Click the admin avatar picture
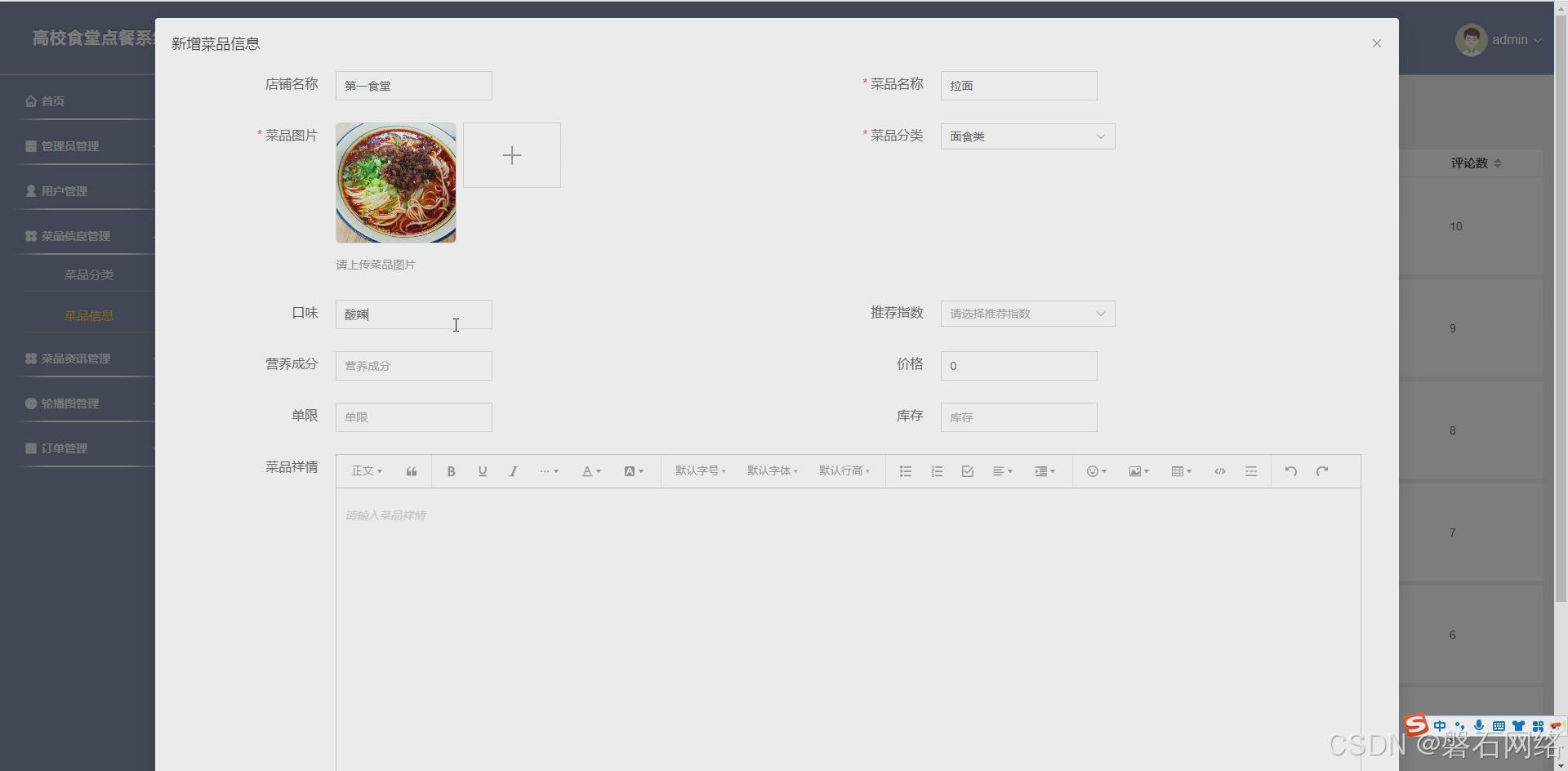Screen dimensions: 1568x771 [x=1471, y=40]
